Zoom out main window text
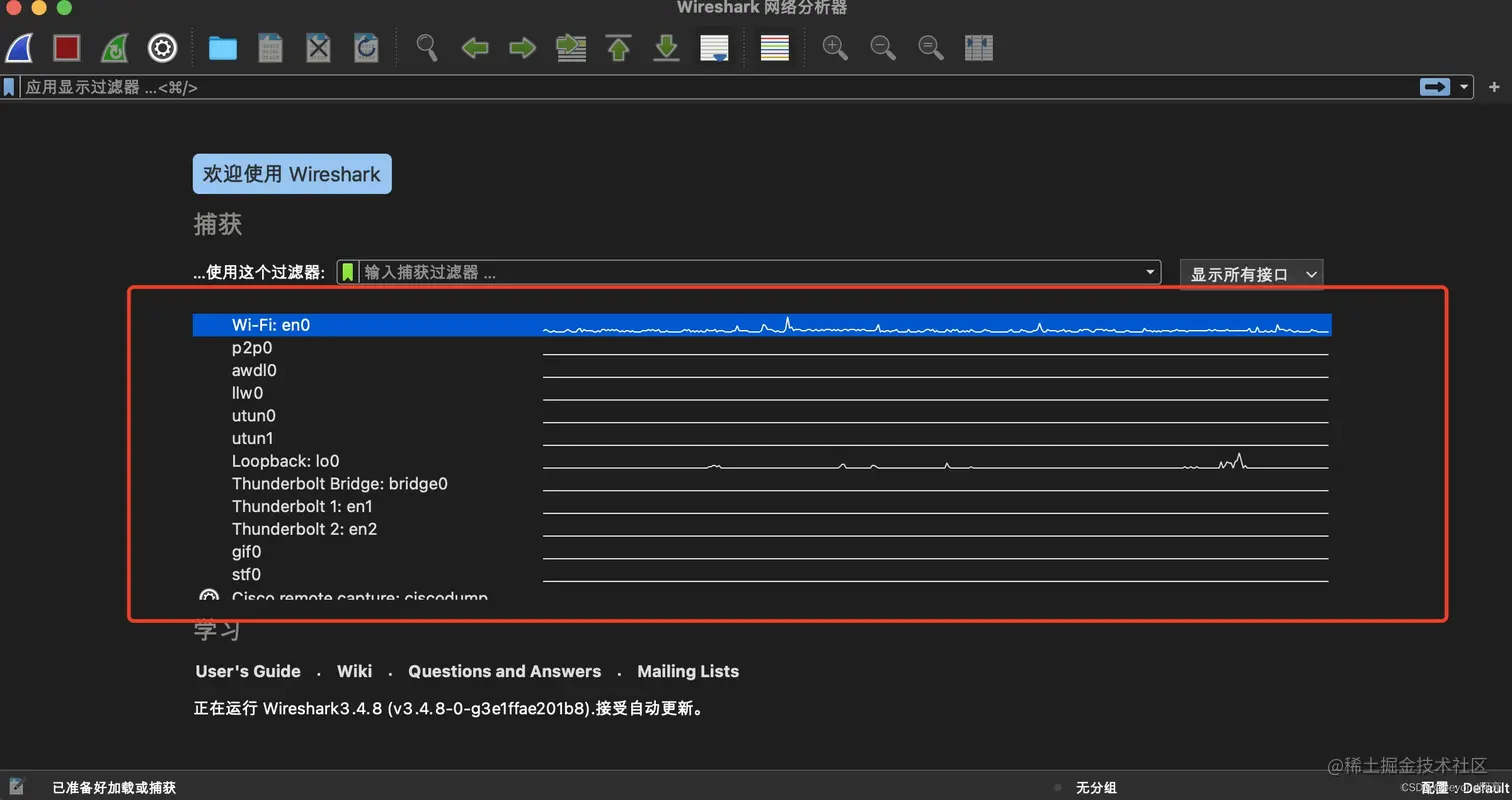The width and height of the screenshot is (1512, 800). point(883,48)
